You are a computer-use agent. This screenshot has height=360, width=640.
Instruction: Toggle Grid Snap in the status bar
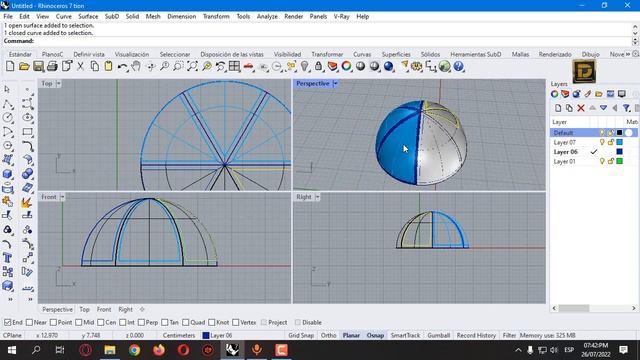301,336
